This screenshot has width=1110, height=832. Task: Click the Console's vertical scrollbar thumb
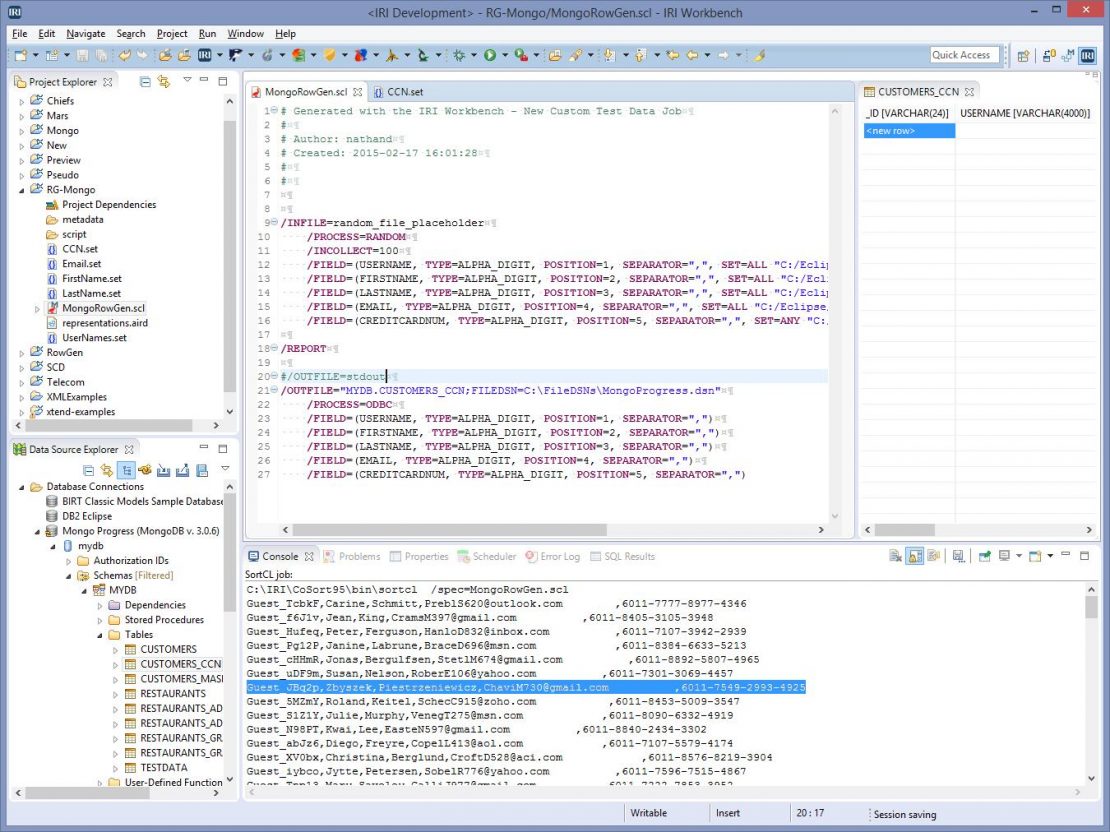click(x=1091, y=606)
